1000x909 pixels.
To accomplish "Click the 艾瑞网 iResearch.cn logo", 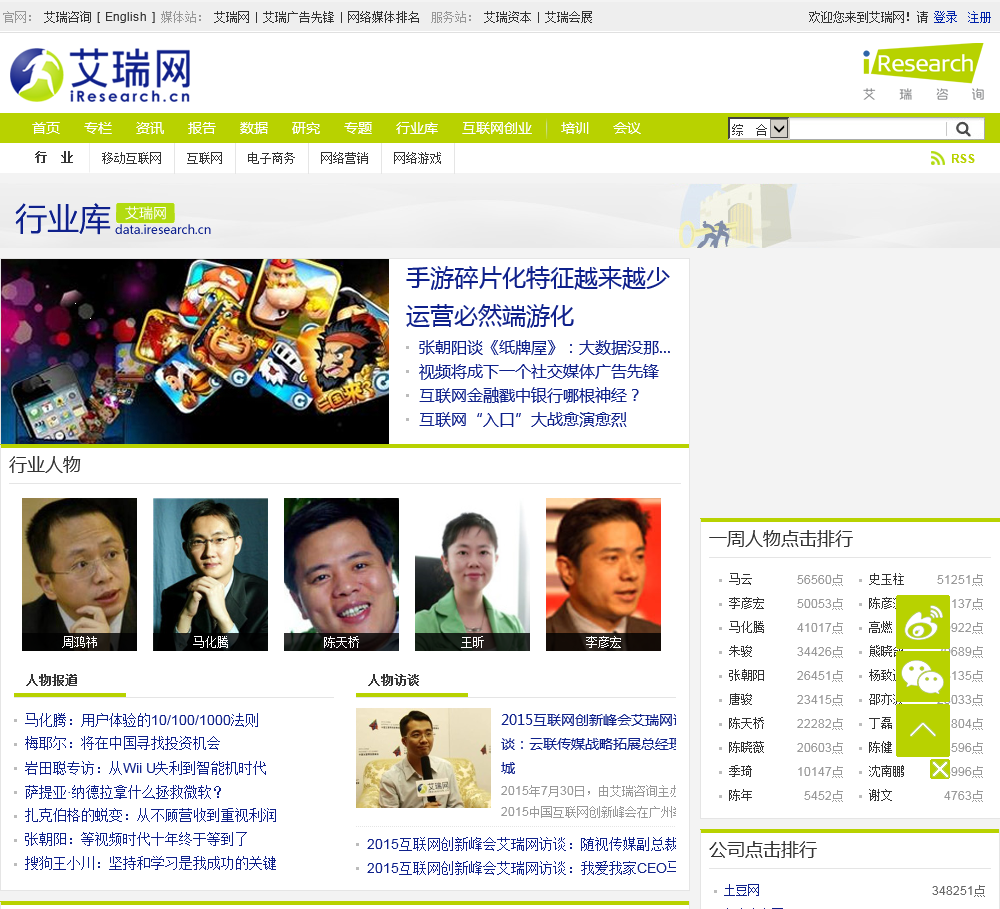I will pos(100,75).
